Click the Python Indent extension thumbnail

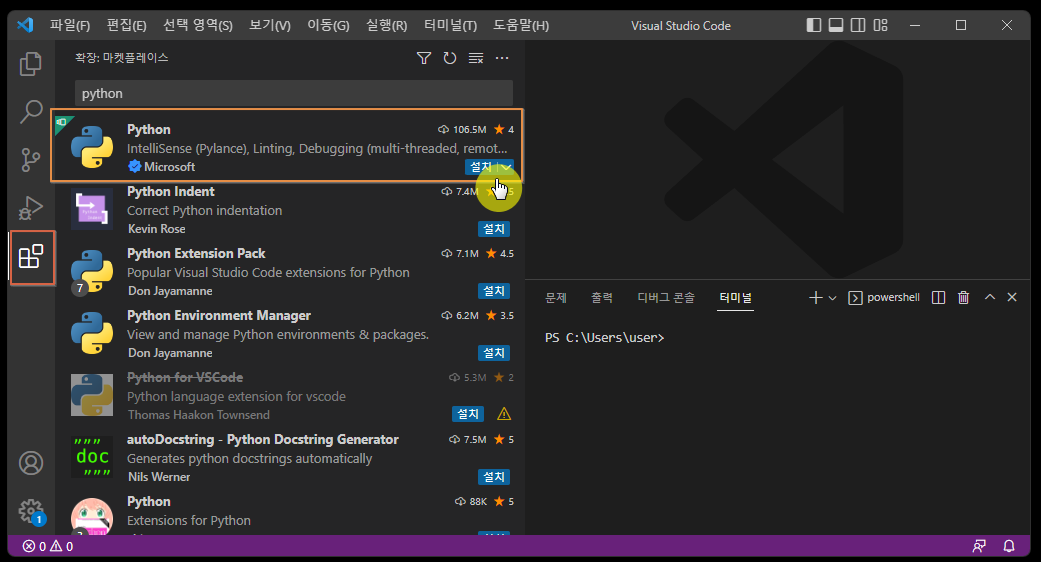point(92,208)
